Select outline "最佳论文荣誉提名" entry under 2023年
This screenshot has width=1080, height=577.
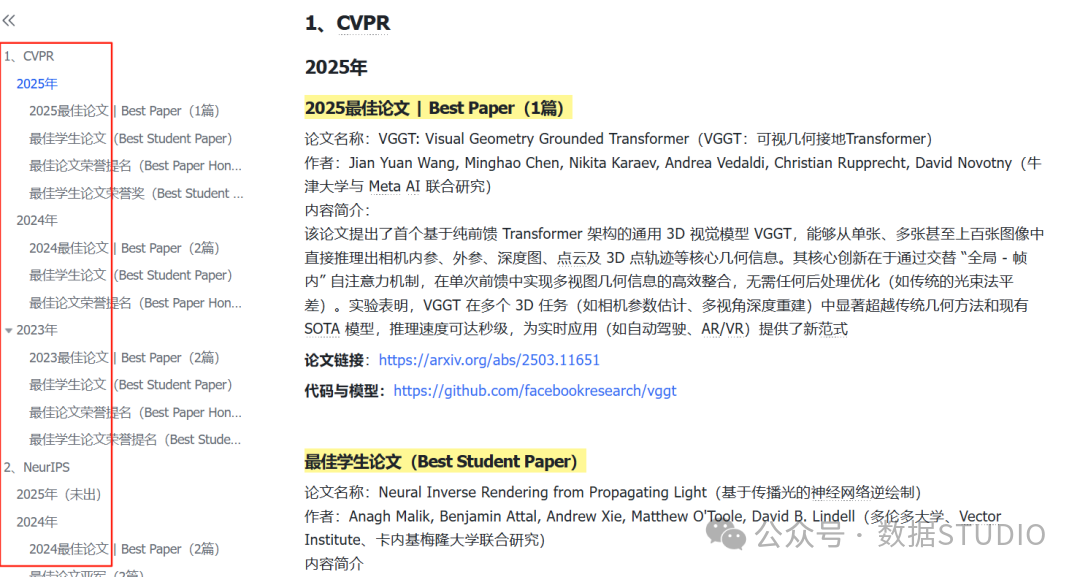135,412
